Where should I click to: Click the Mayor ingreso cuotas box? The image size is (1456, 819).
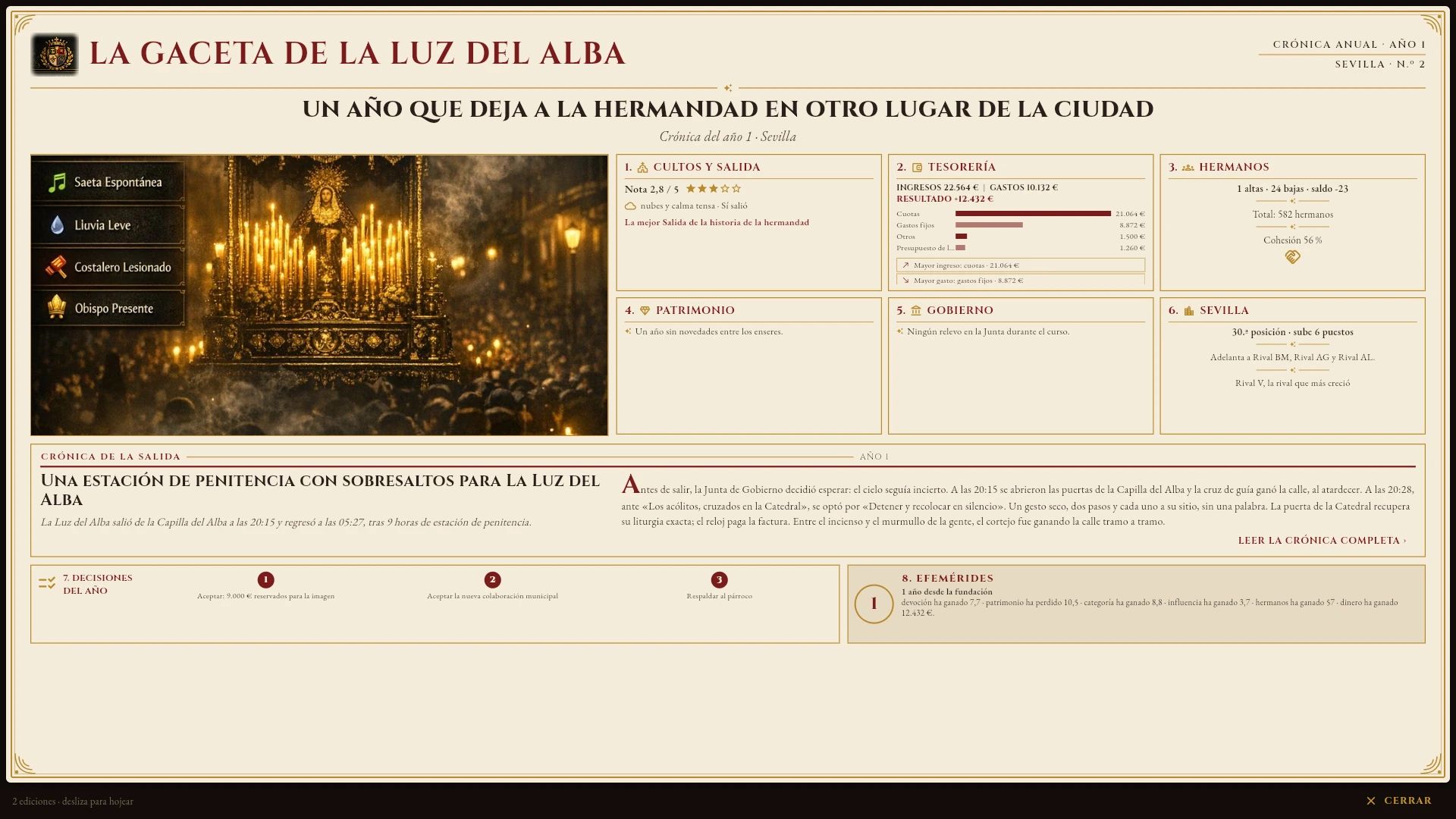(x=1021, y=265)
